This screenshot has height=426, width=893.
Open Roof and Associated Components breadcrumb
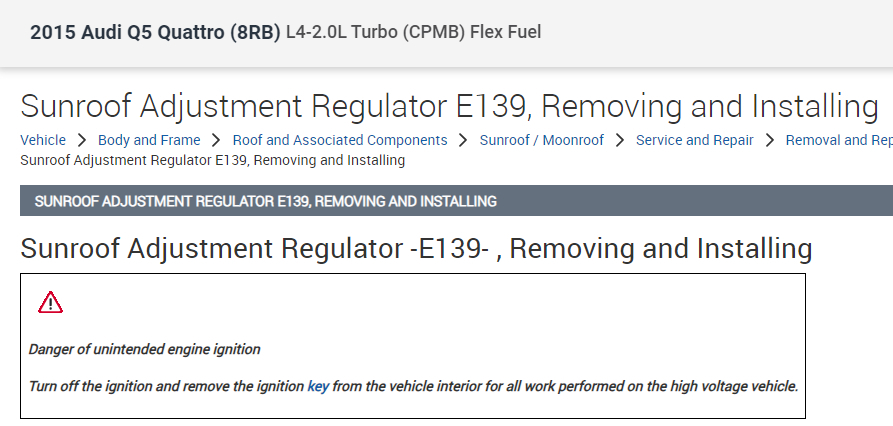tap(340, 141)
